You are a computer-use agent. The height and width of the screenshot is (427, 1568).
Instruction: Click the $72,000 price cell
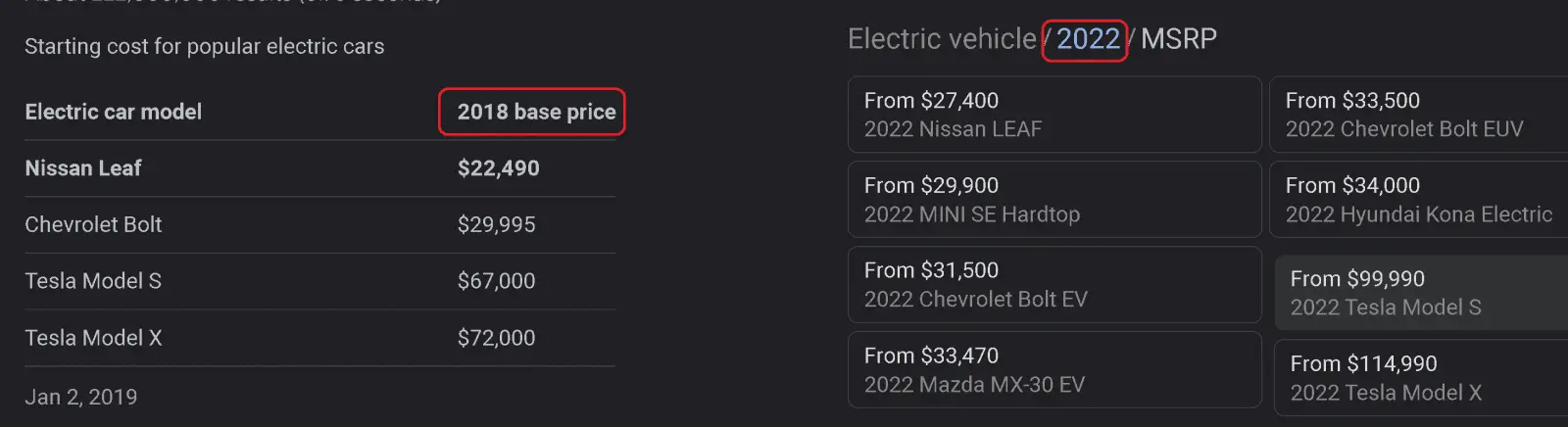coord(496,338)
